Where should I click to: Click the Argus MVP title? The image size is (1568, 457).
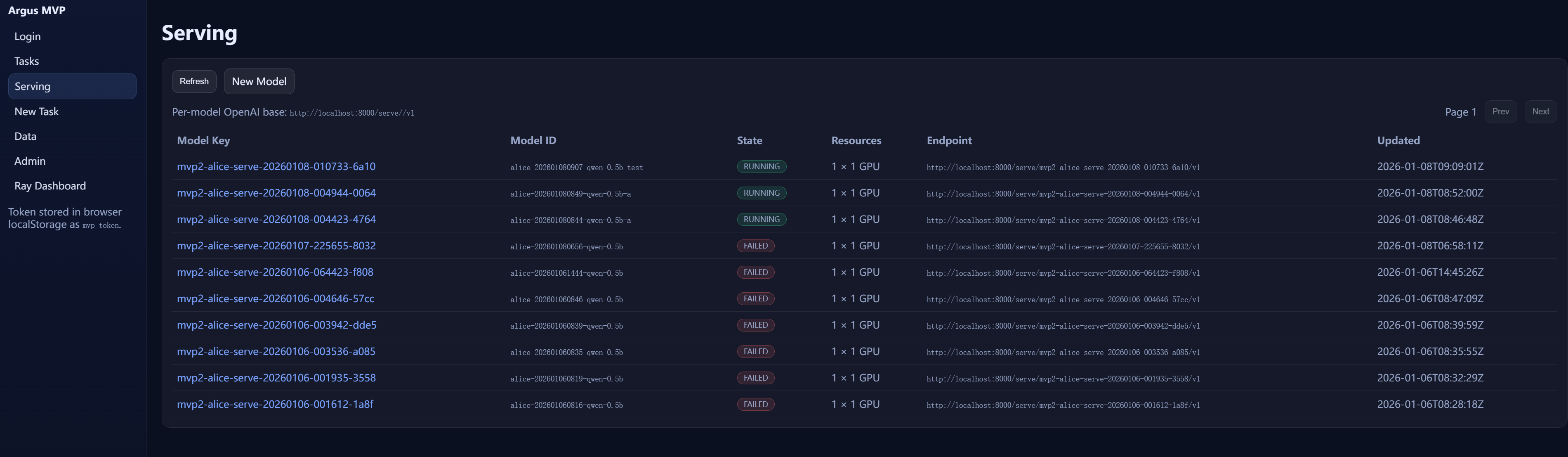[37, 10]
